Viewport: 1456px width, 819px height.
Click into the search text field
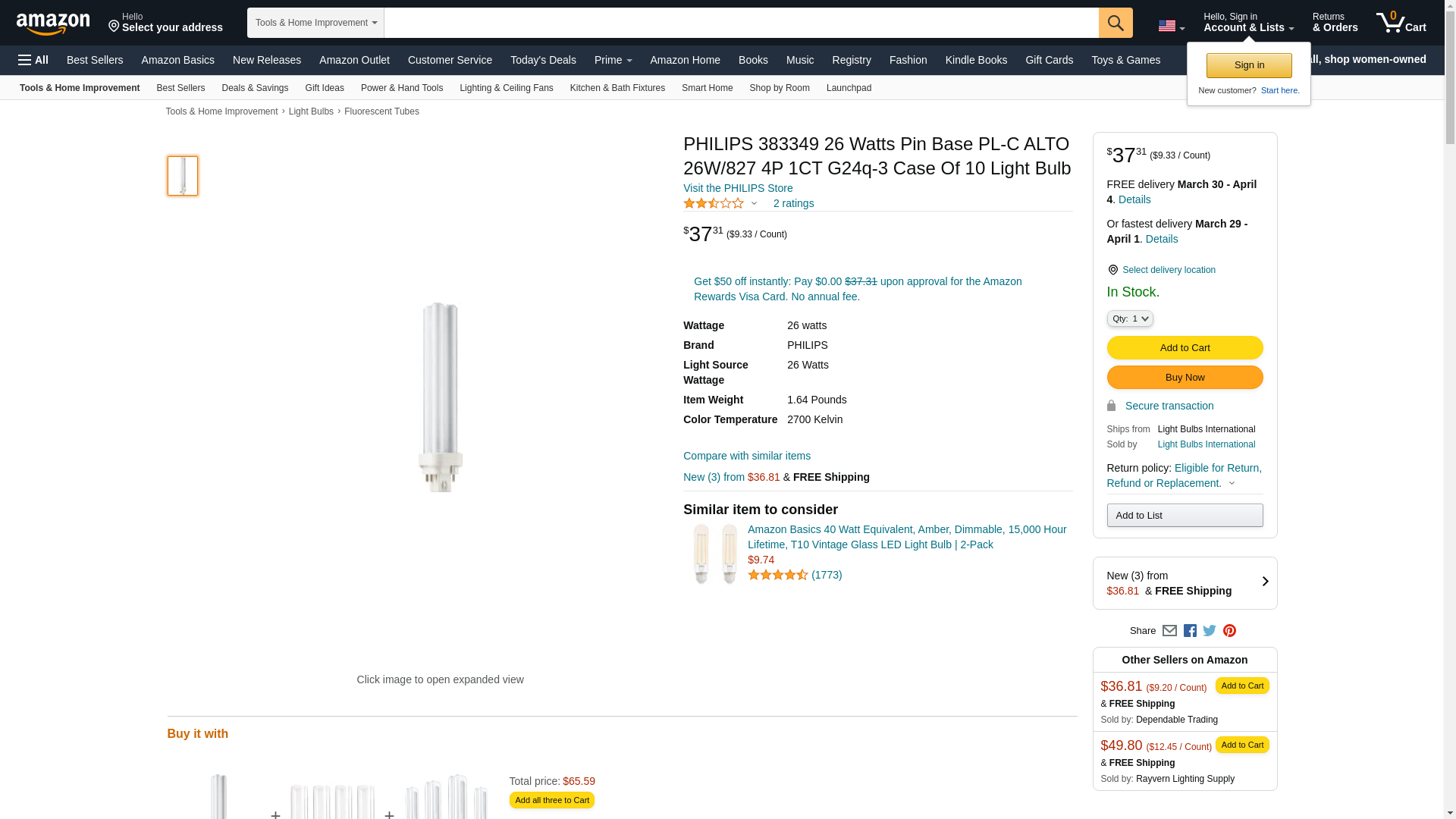741,23
